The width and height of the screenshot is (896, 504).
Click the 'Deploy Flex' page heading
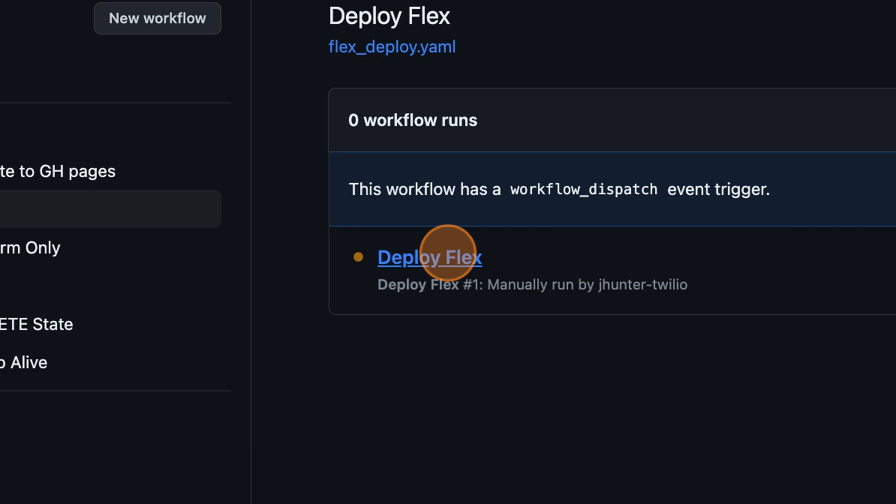pos(389,16)
